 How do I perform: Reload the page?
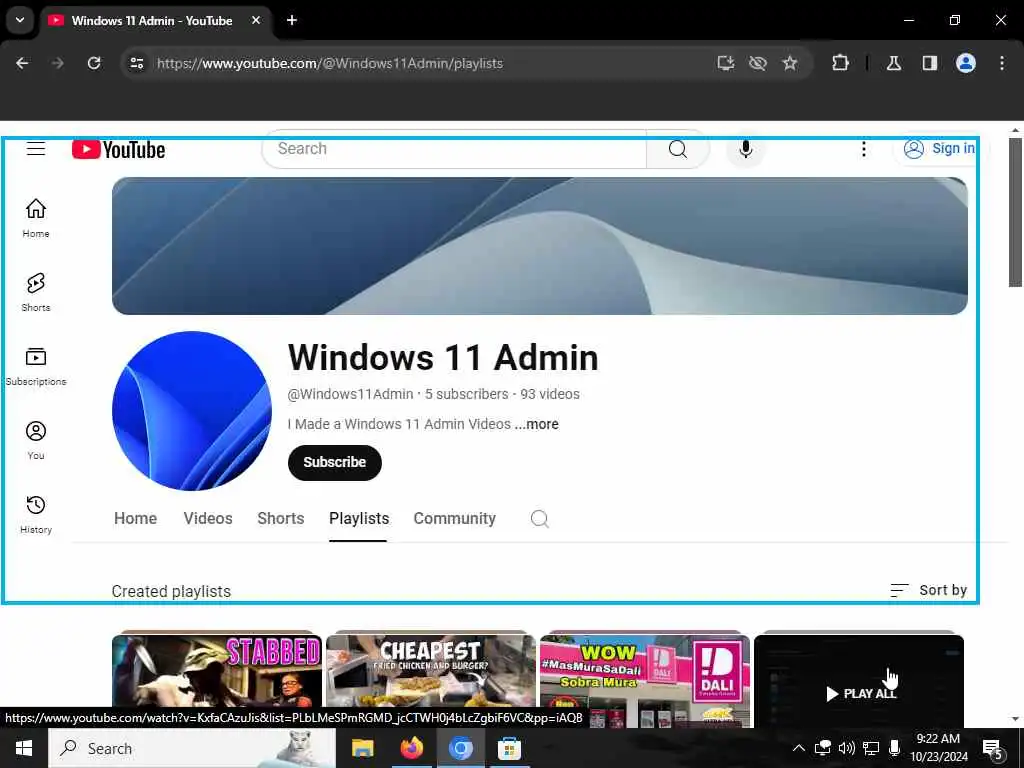tap(94, 63)
